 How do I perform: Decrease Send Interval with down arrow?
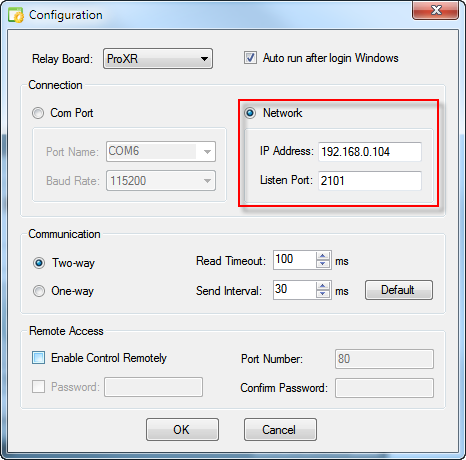[x=323, y=294]
